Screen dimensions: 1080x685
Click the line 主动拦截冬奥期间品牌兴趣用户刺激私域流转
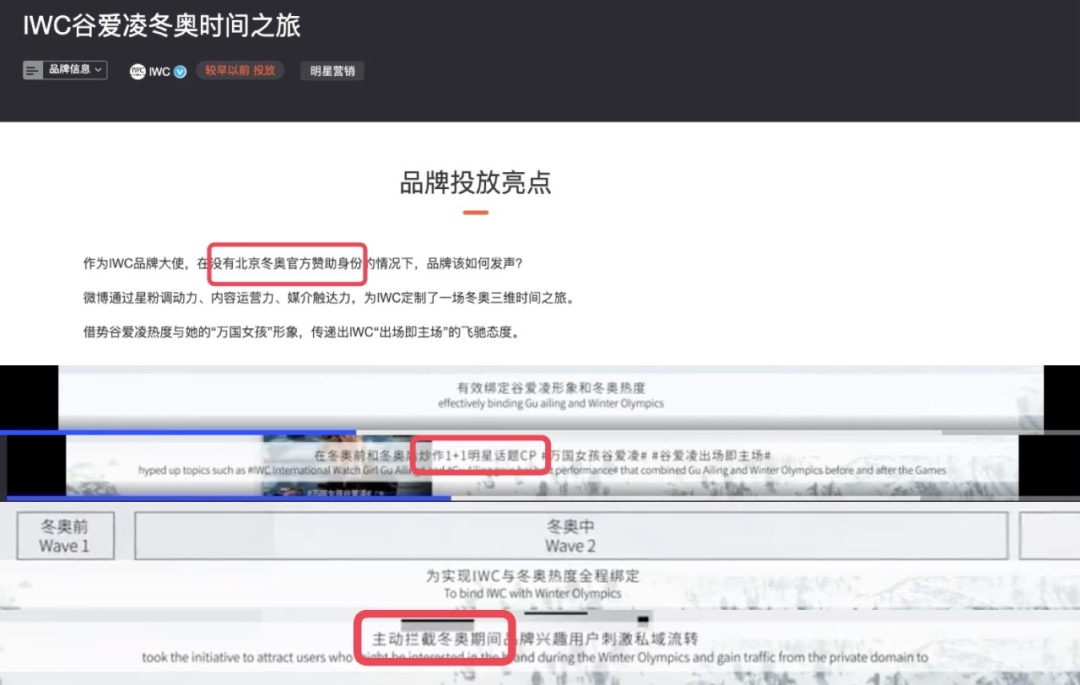[535, 639]
